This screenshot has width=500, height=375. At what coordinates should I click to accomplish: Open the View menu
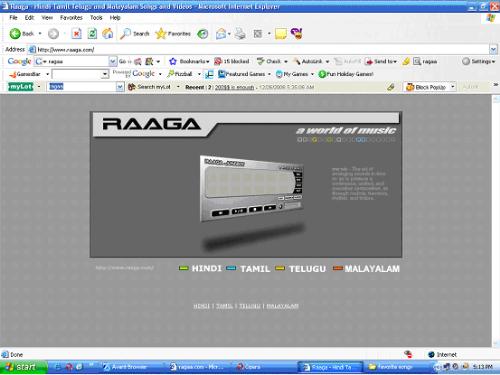[47, 18]
